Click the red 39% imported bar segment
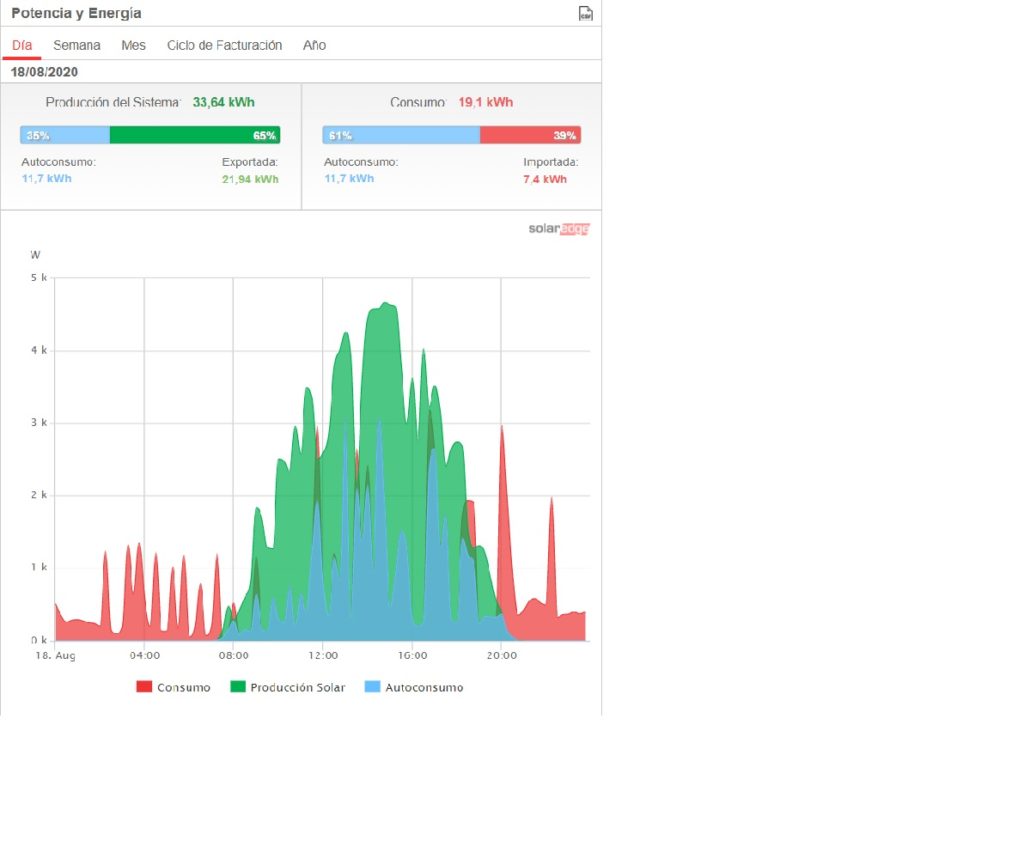The image size is (1024, 859). [530, 135]
